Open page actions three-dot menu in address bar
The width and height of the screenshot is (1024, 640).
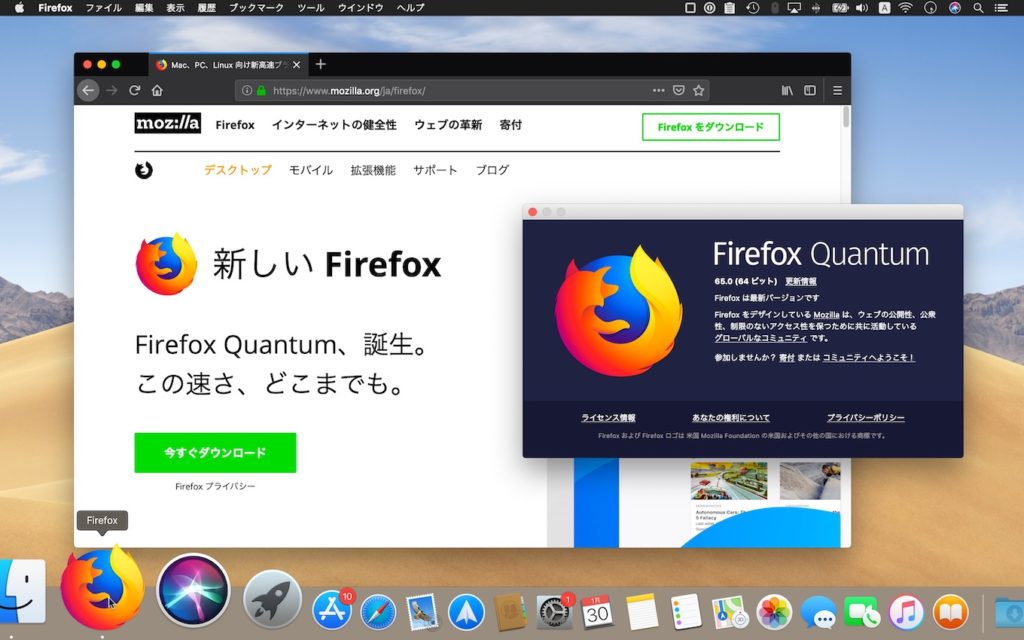coord(658,90)
